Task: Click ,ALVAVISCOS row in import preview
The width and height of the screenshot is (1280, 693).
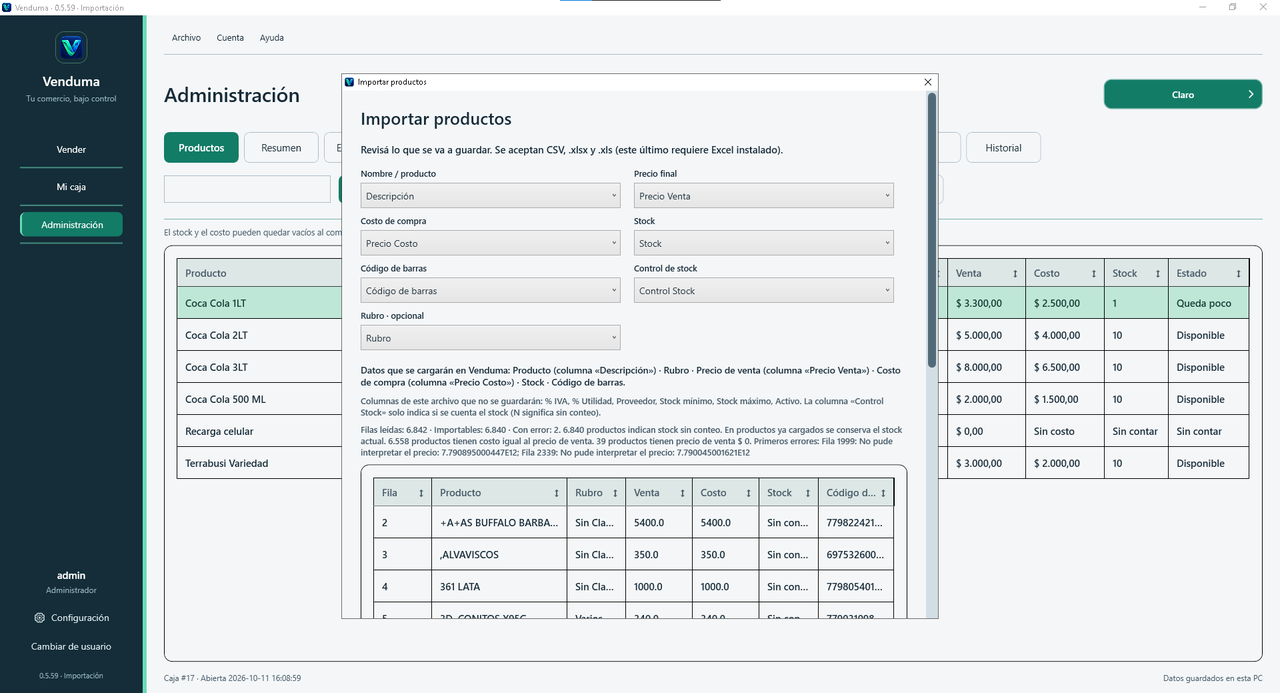Action: (x=634, y=555)
